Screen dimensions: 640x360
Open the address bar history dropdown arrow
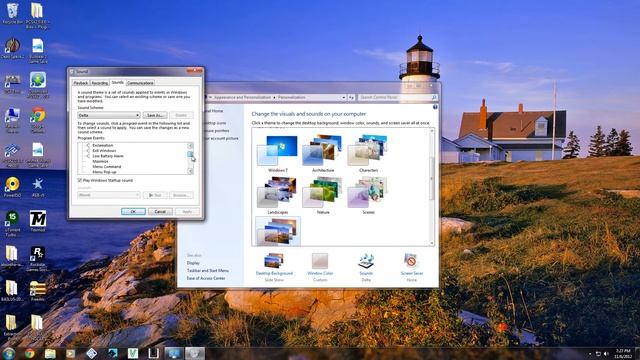tap(344, 98)
